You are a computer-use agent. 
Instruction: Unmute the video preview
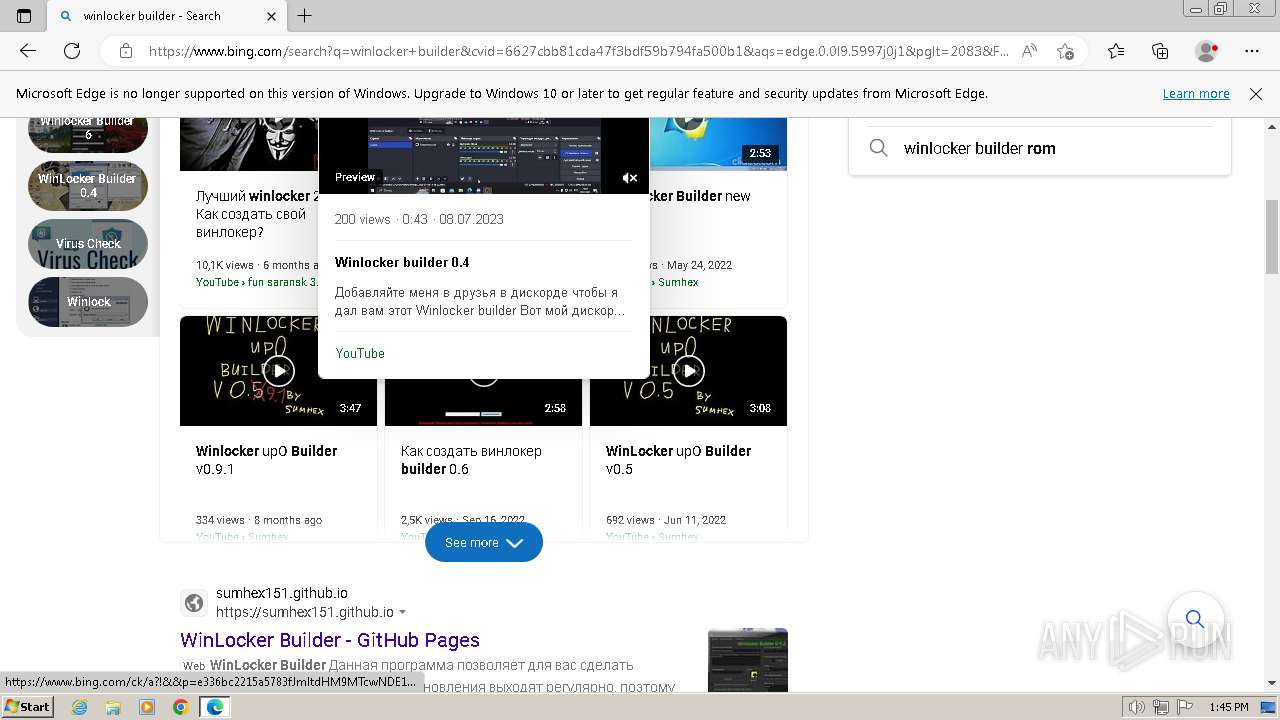click(630, 178)
